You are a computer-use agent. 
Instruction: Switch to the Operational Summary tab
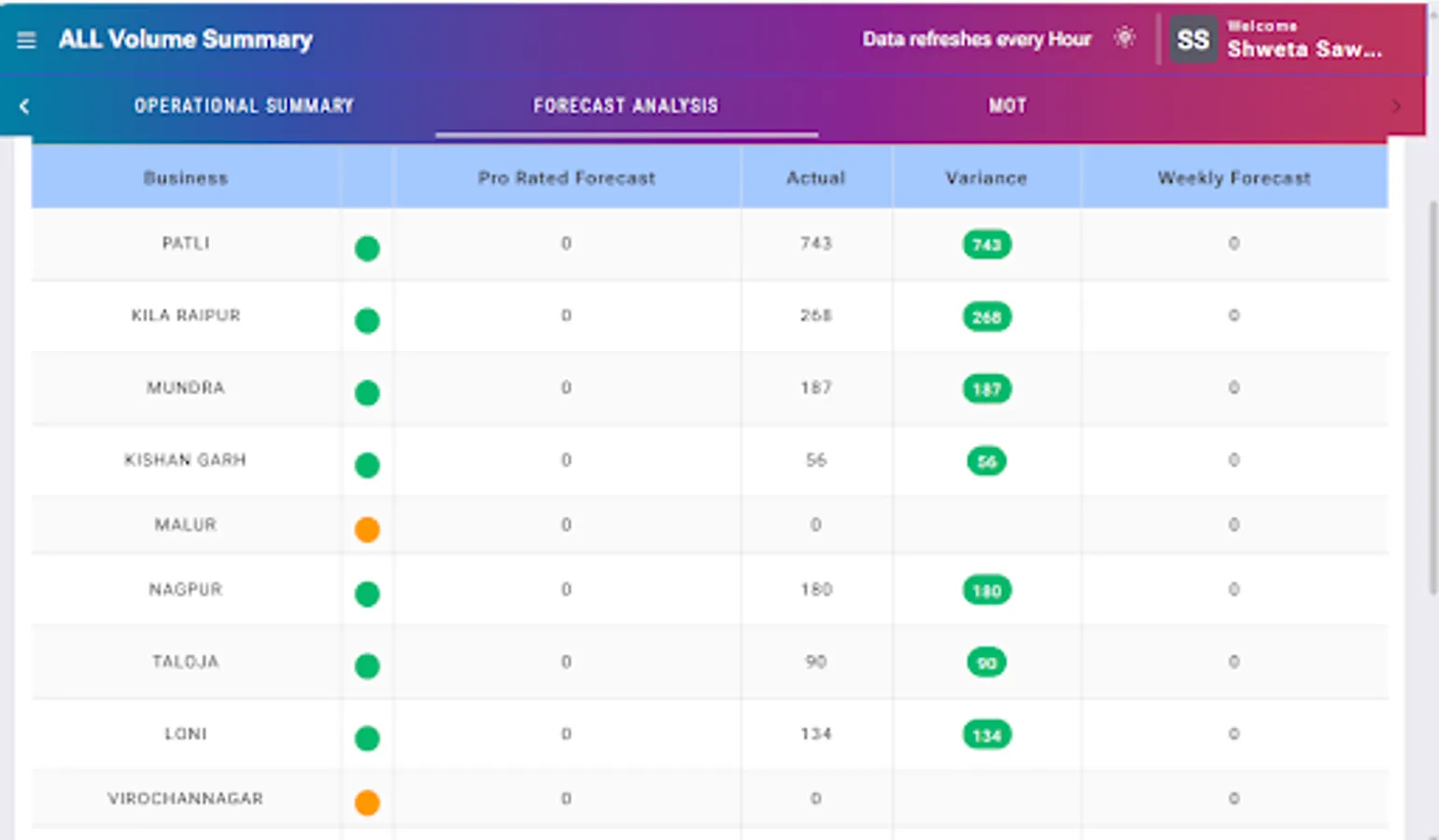245,106
